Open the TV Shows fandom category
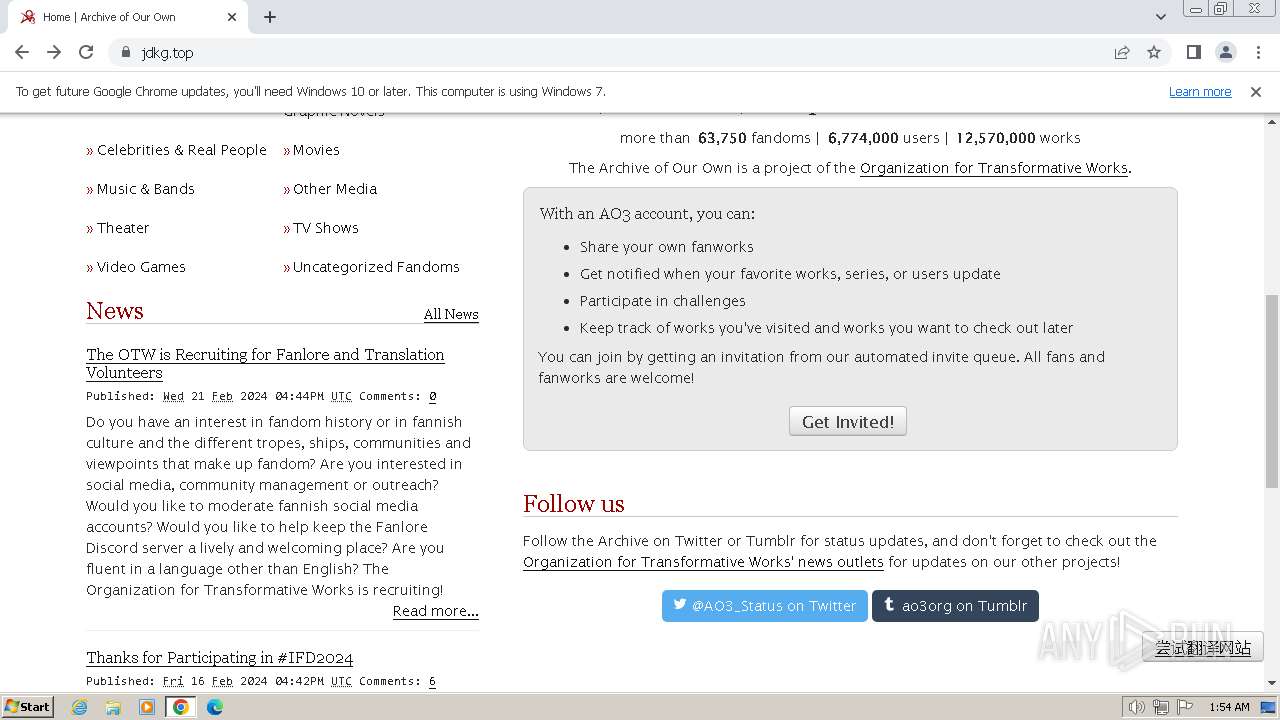 [325, 228]
